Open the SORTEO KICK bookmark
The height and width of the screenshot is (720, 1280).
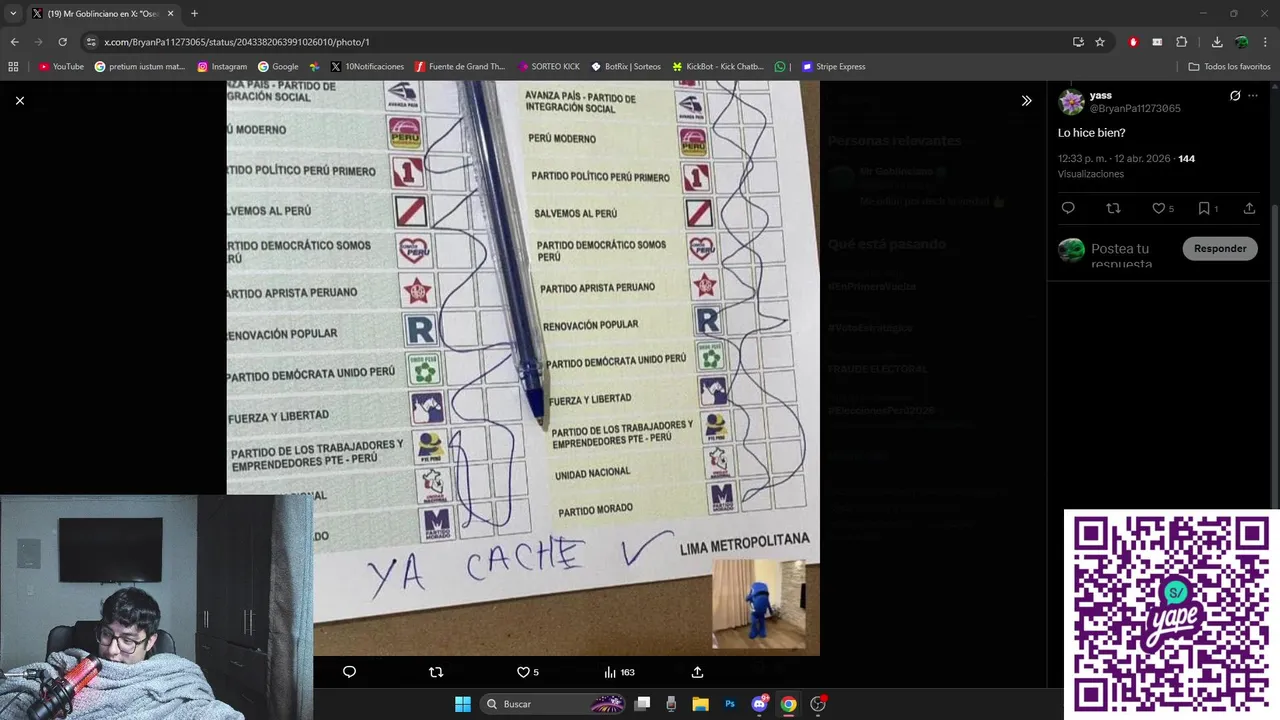click(549, 67)
